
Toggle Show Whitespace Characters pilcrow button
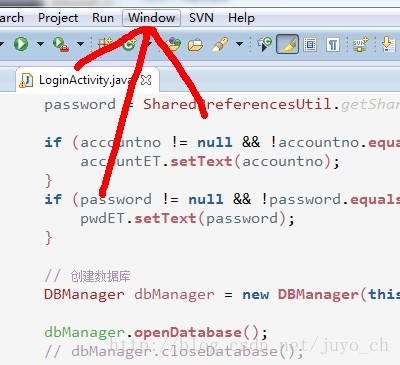[333, 44]
